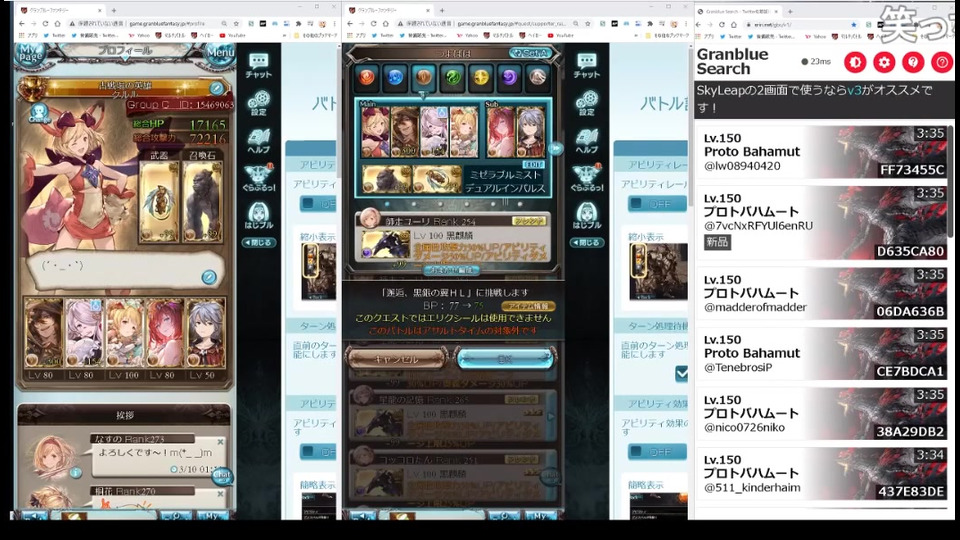
Task: Collapse left sidebar with 閉じる button
Action: pos(258,242)
